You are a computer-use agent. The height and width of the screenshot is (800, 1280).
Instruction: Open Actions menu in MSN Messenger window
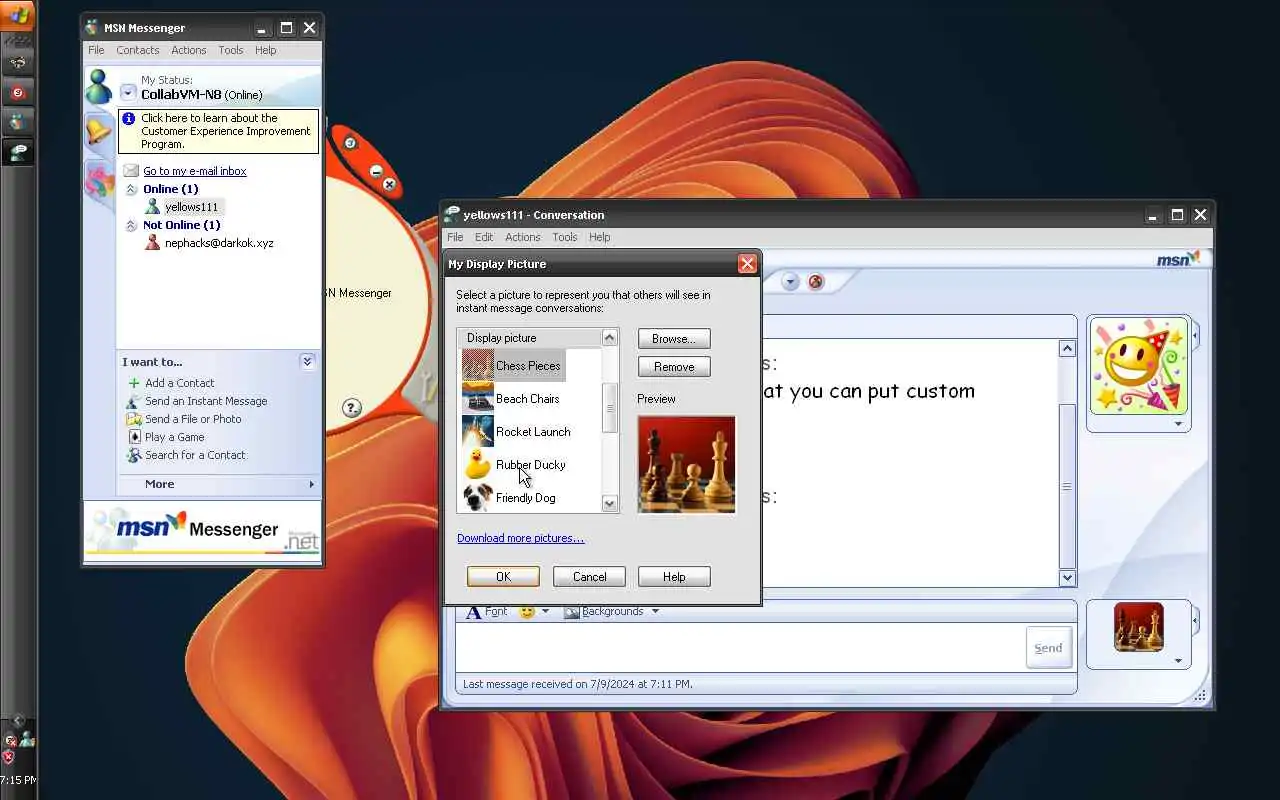click(188, 50)
